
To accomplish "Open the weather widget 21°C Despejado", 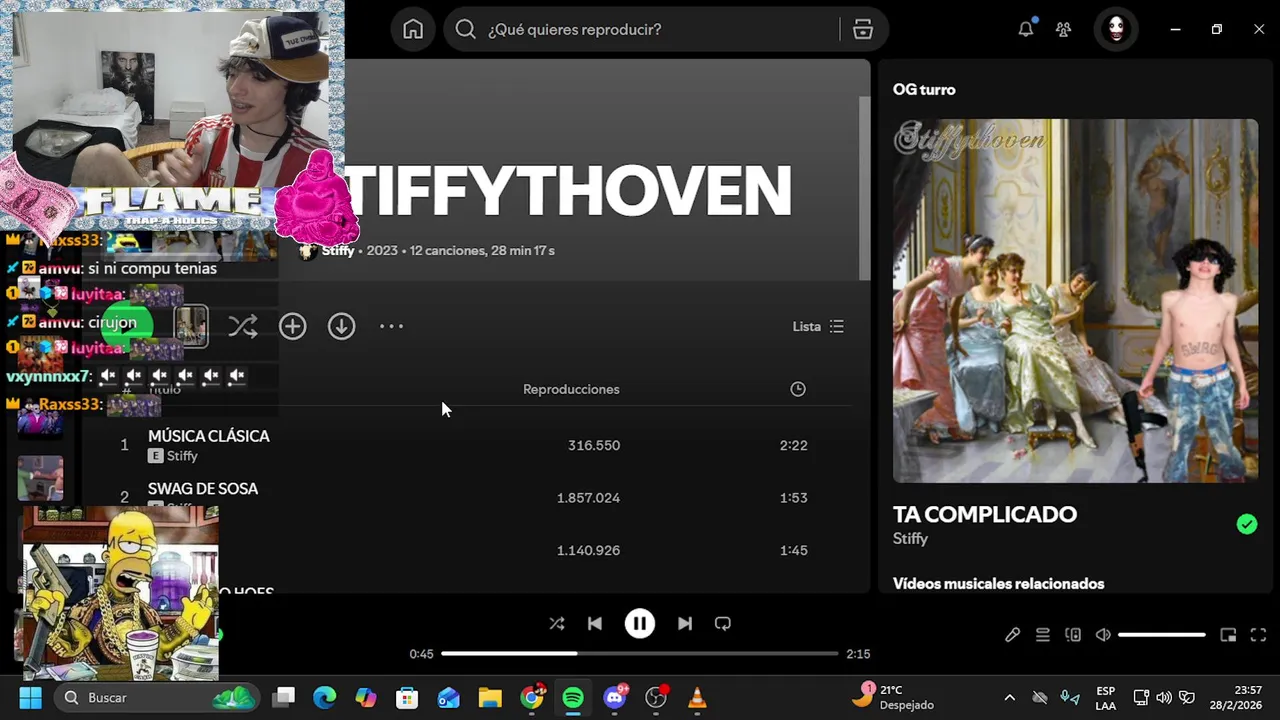I will point(893,697).
